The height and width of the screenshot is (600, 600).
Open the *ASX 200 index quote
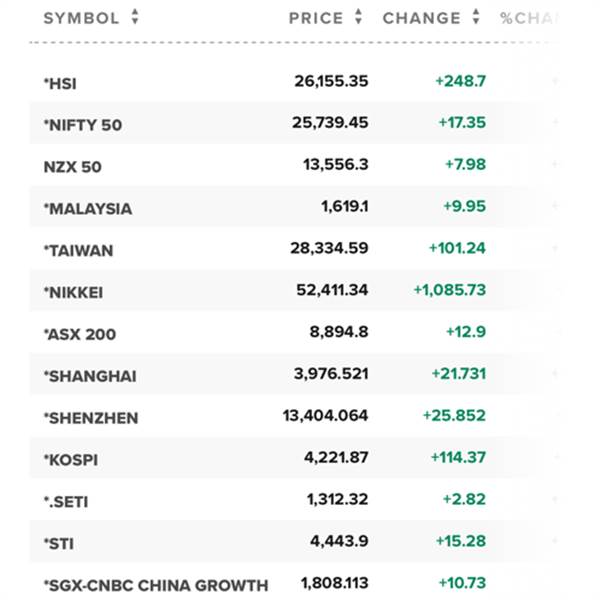(x=80, y=335)
